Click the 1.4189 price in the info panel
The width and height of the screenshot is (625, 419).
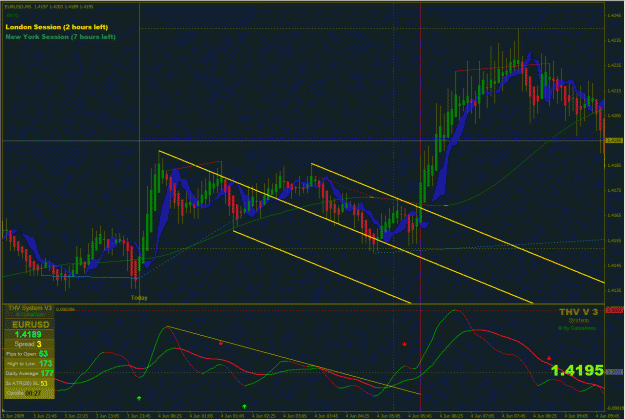(28, 334)
